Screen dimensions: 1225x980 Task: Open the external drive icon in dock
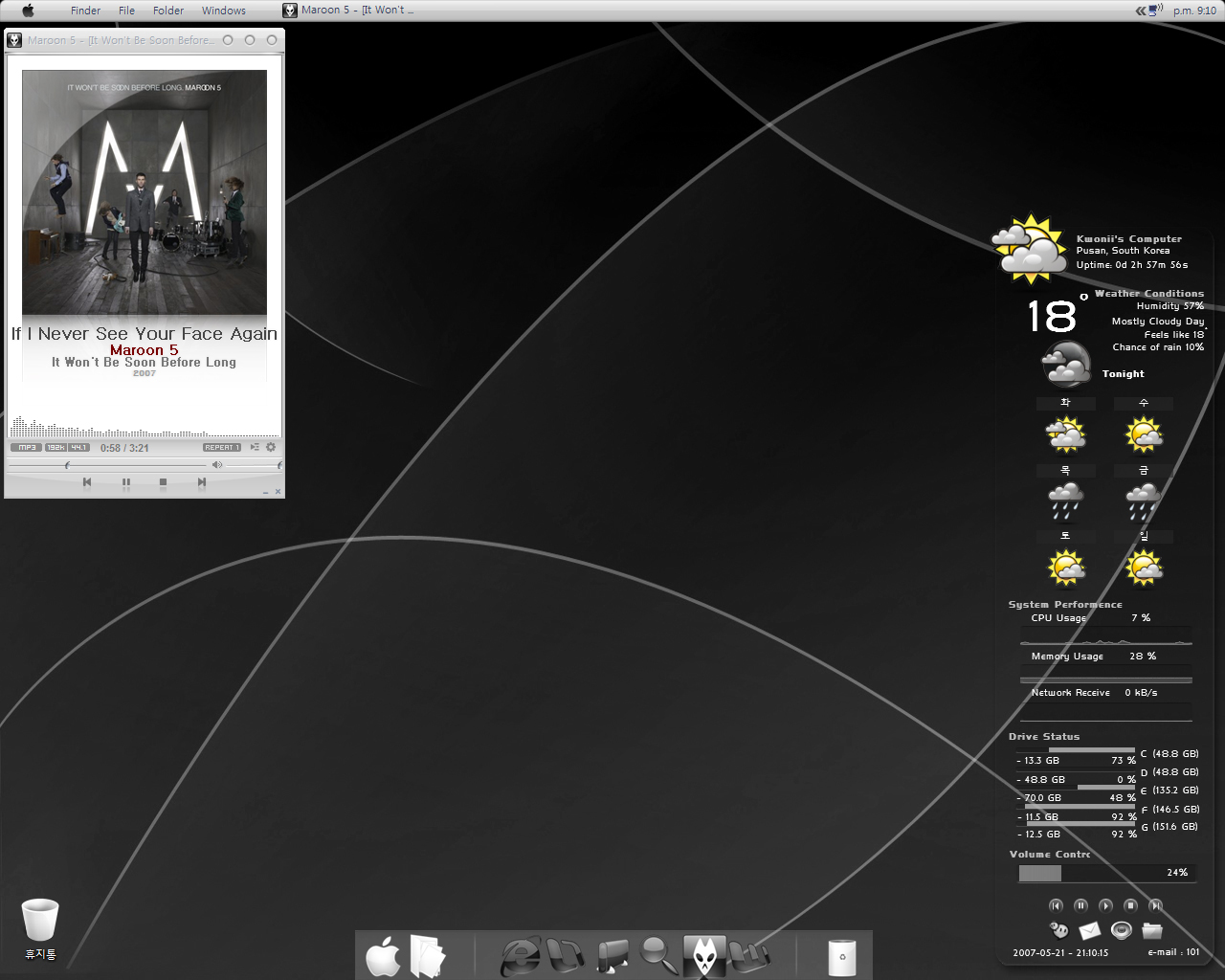tap(612, 956)
